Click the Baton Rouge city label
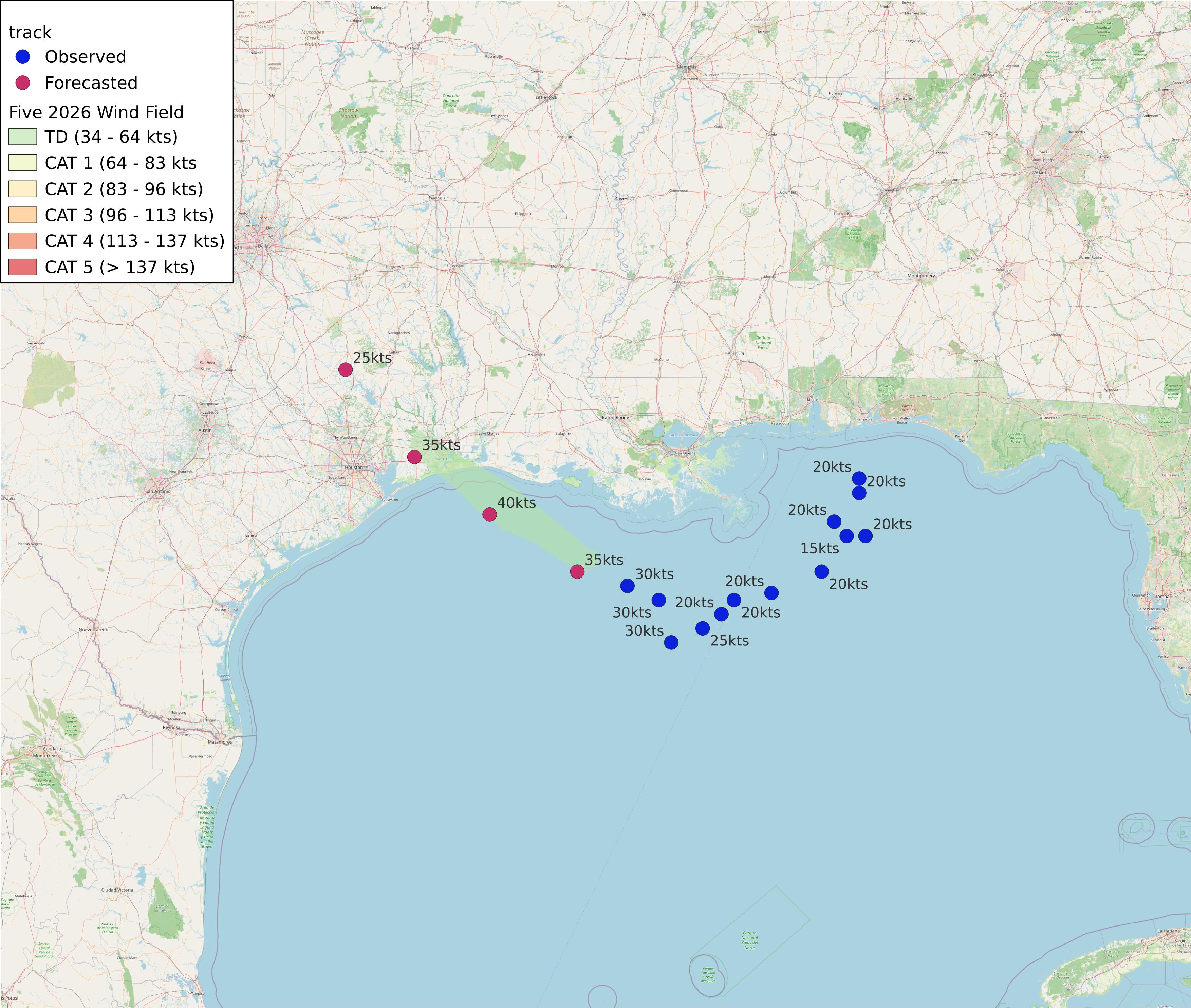 [615, 417]
